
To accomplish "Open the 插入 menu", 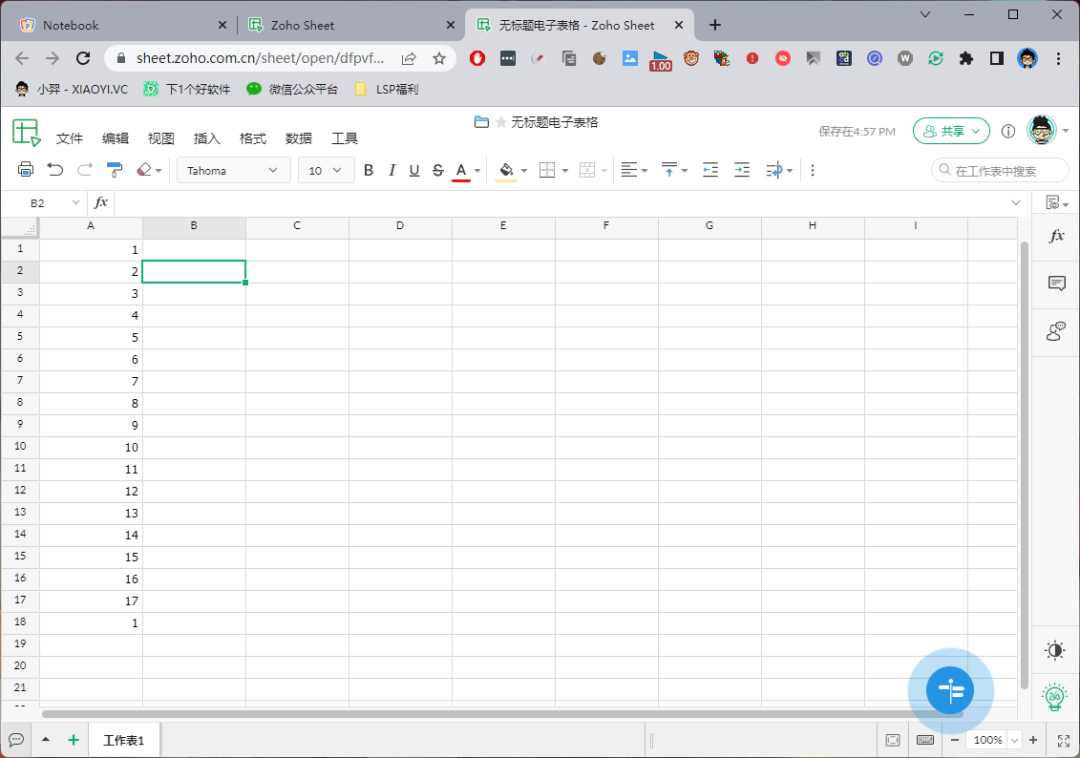I will [x=206, y=138].
